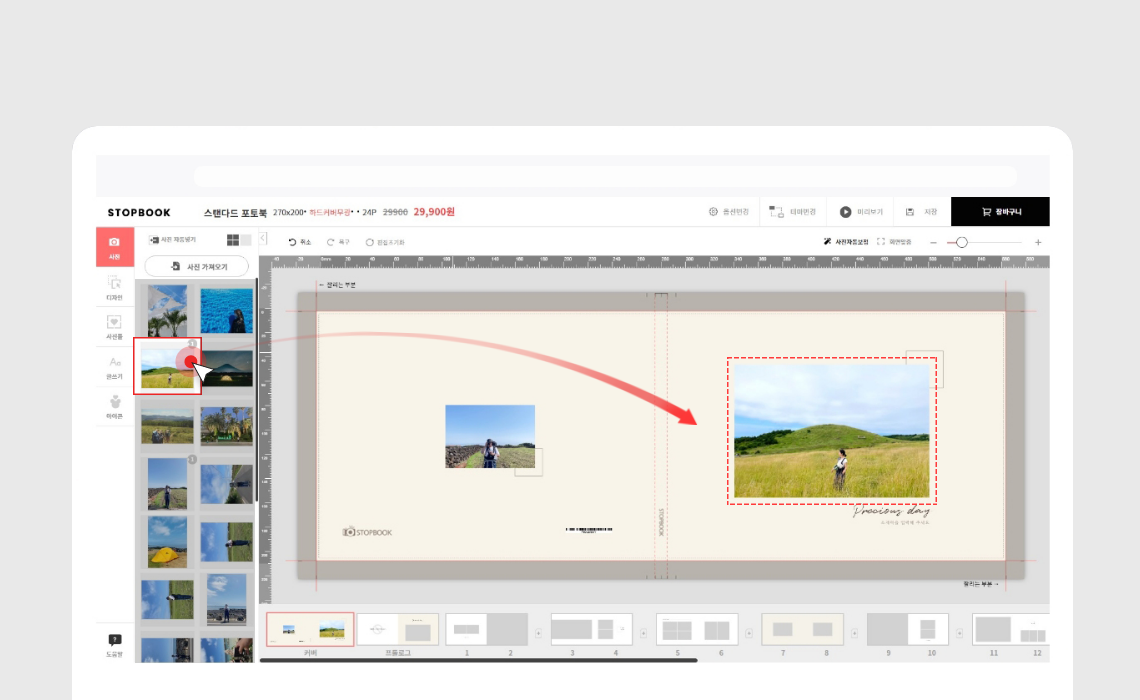Collapse the photo panel with arrow

(263, 238)
